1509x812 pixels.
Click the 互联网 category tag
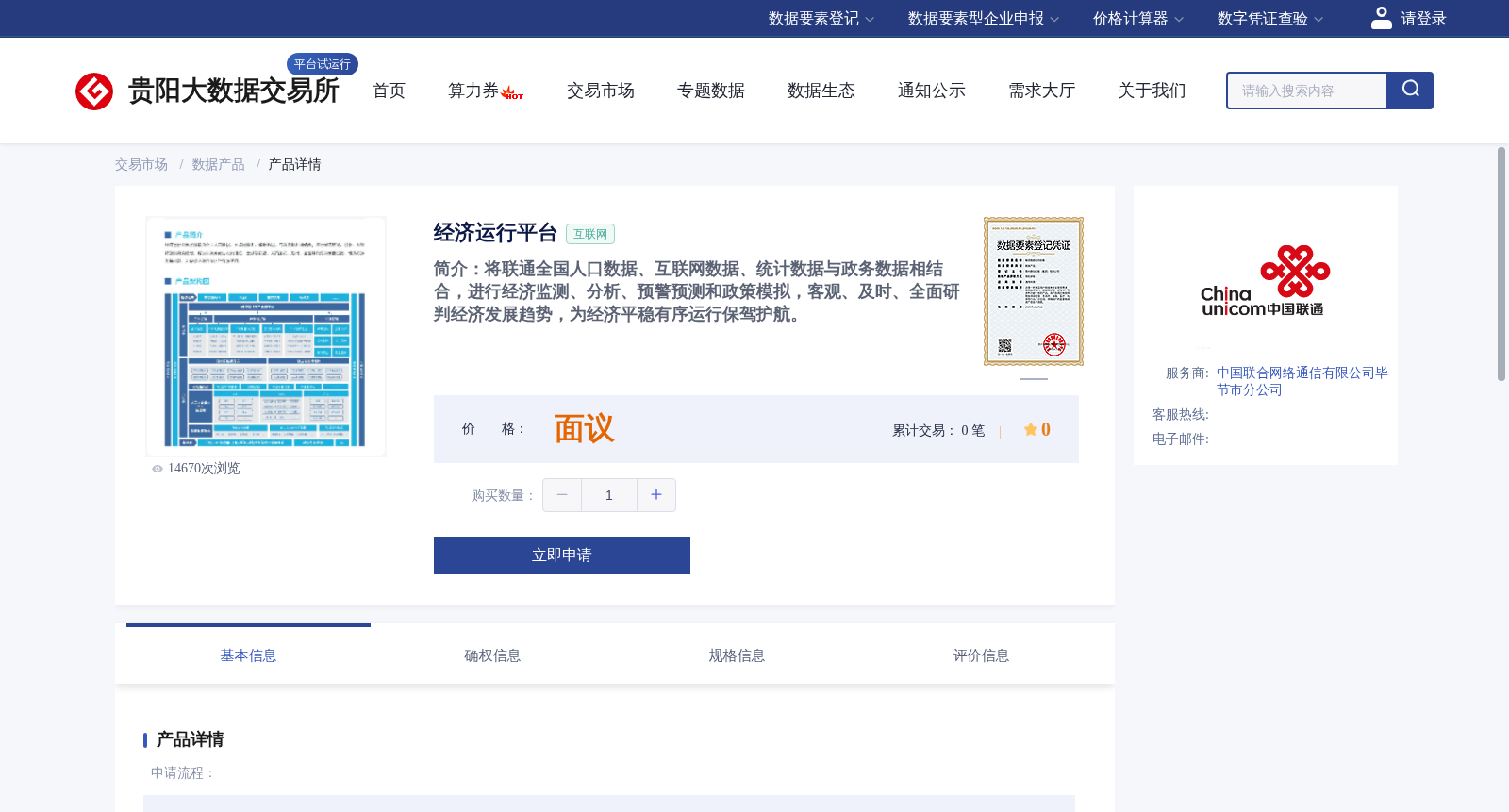tap(590, 234)
